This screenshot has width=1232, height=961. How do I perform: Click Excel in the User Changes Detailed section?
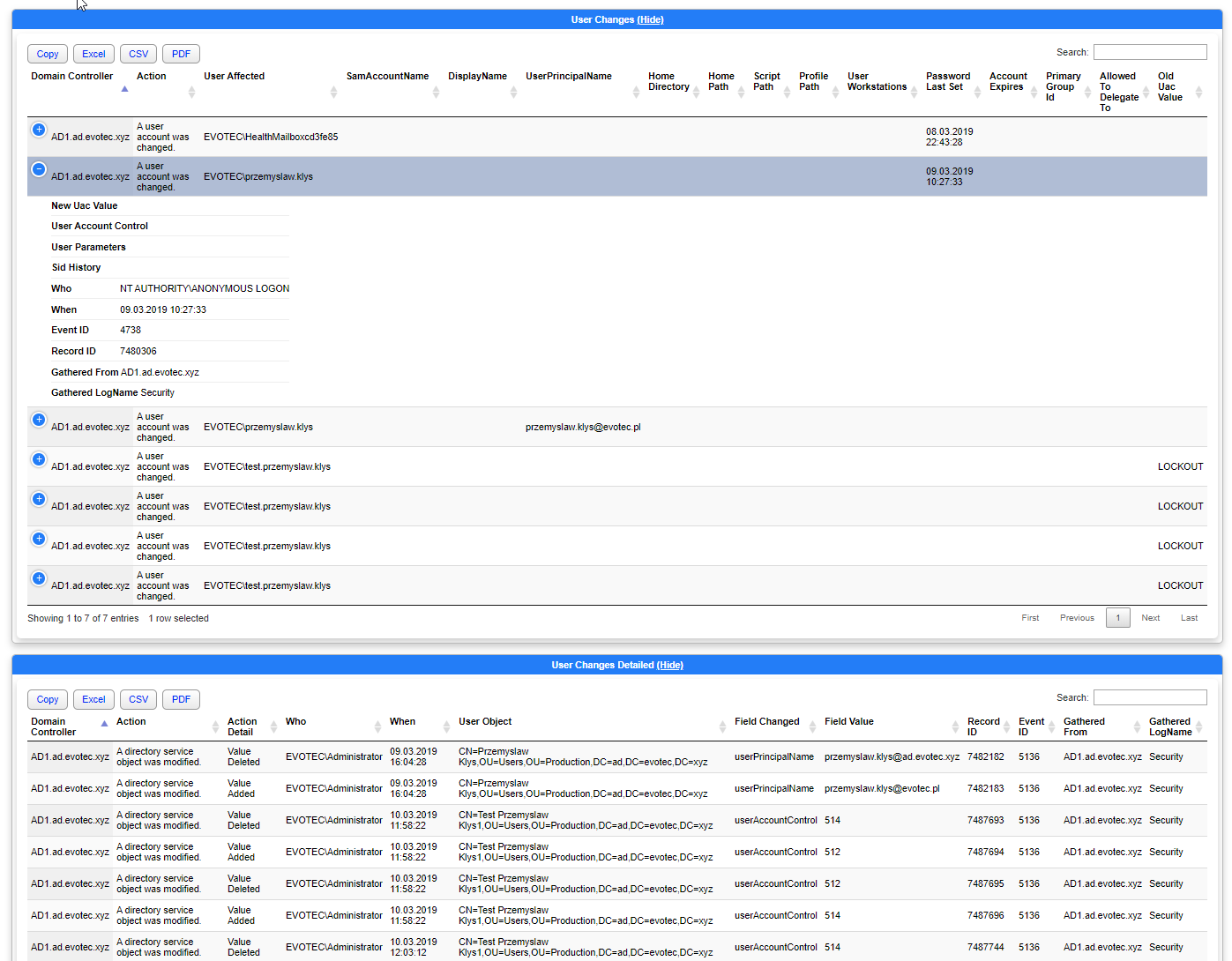[93, 699]
